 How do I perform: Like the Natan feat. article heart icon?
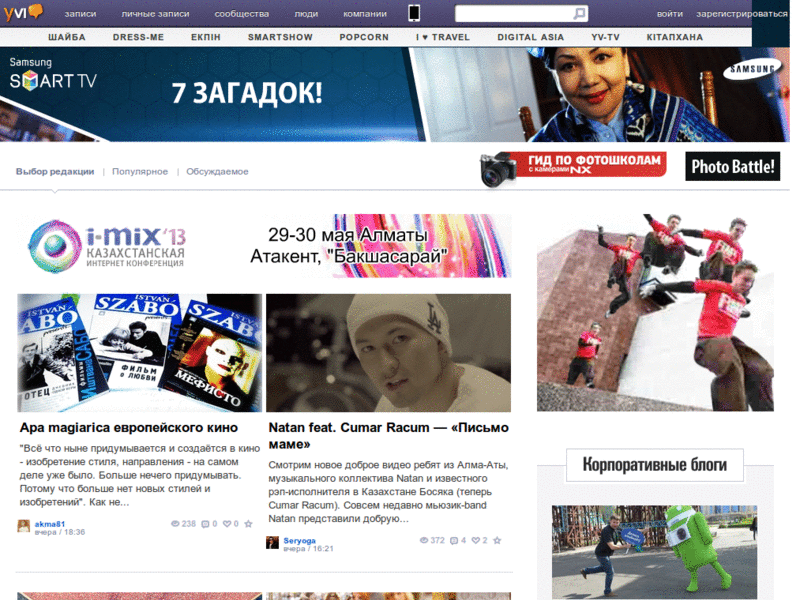click(x=476, y=540)
